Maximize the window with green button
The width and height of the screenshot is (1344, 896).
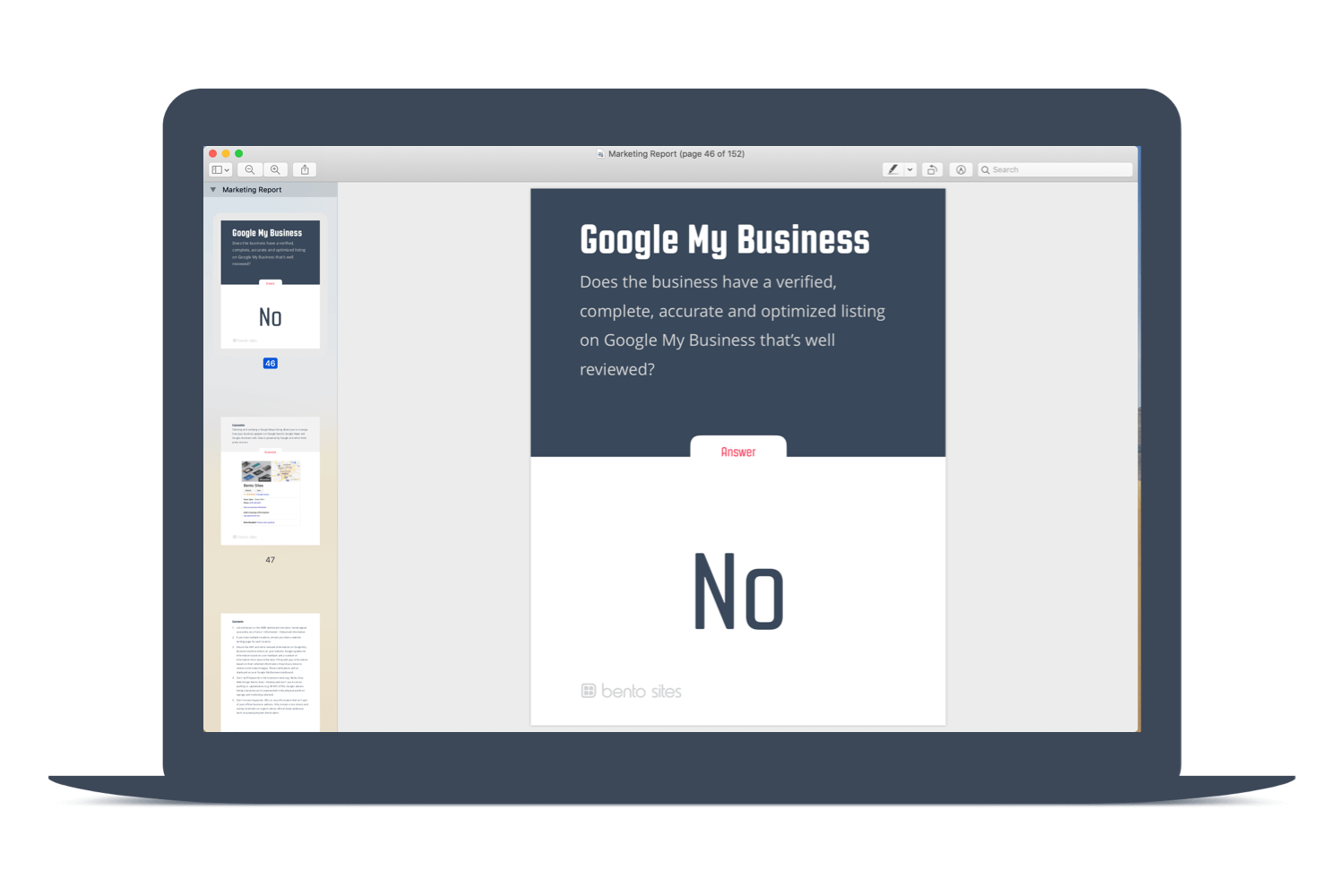[239, 154]
